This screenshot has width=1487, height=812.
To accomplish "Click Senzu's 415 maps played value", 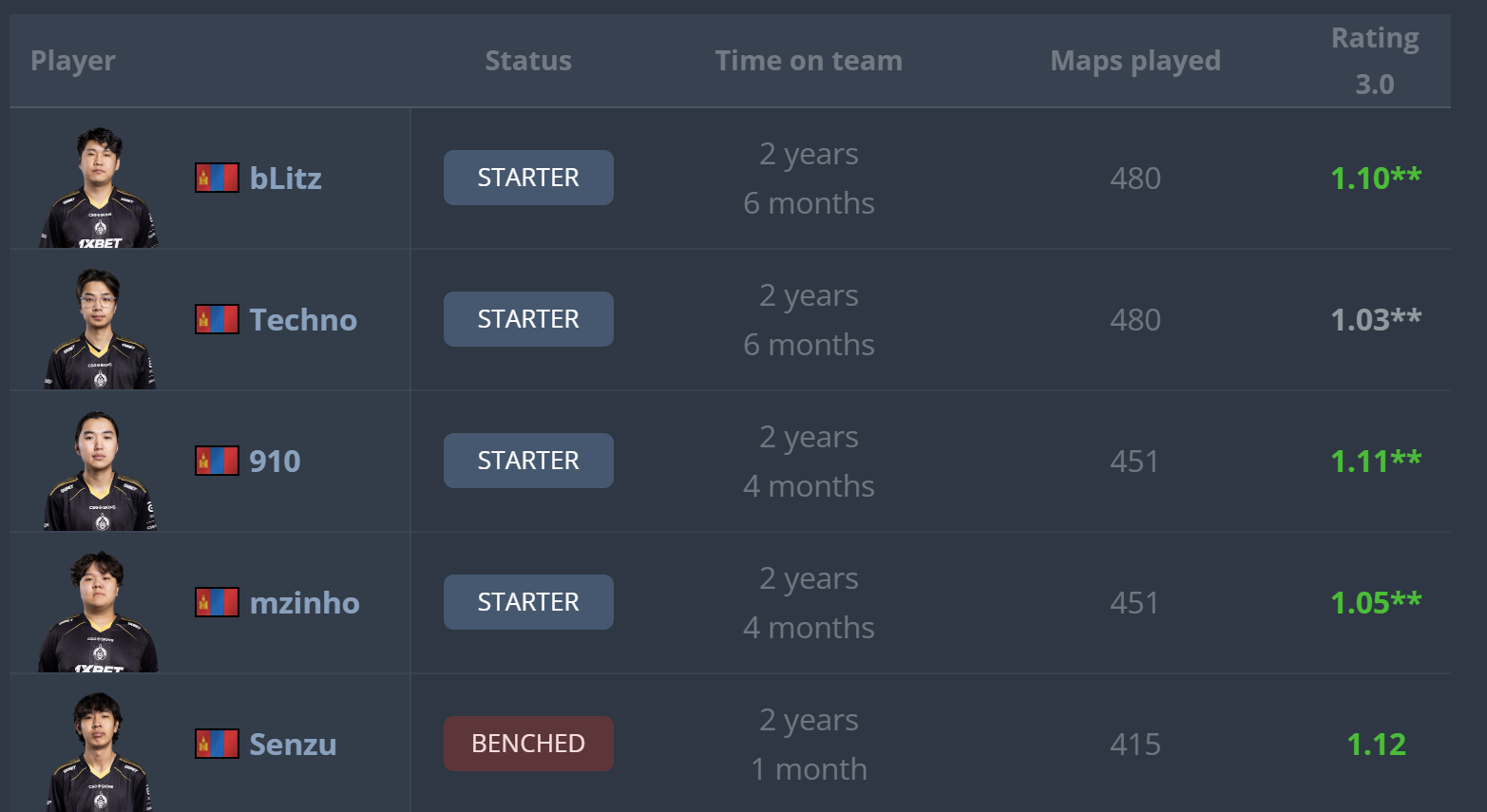I will pos(1135,744).
